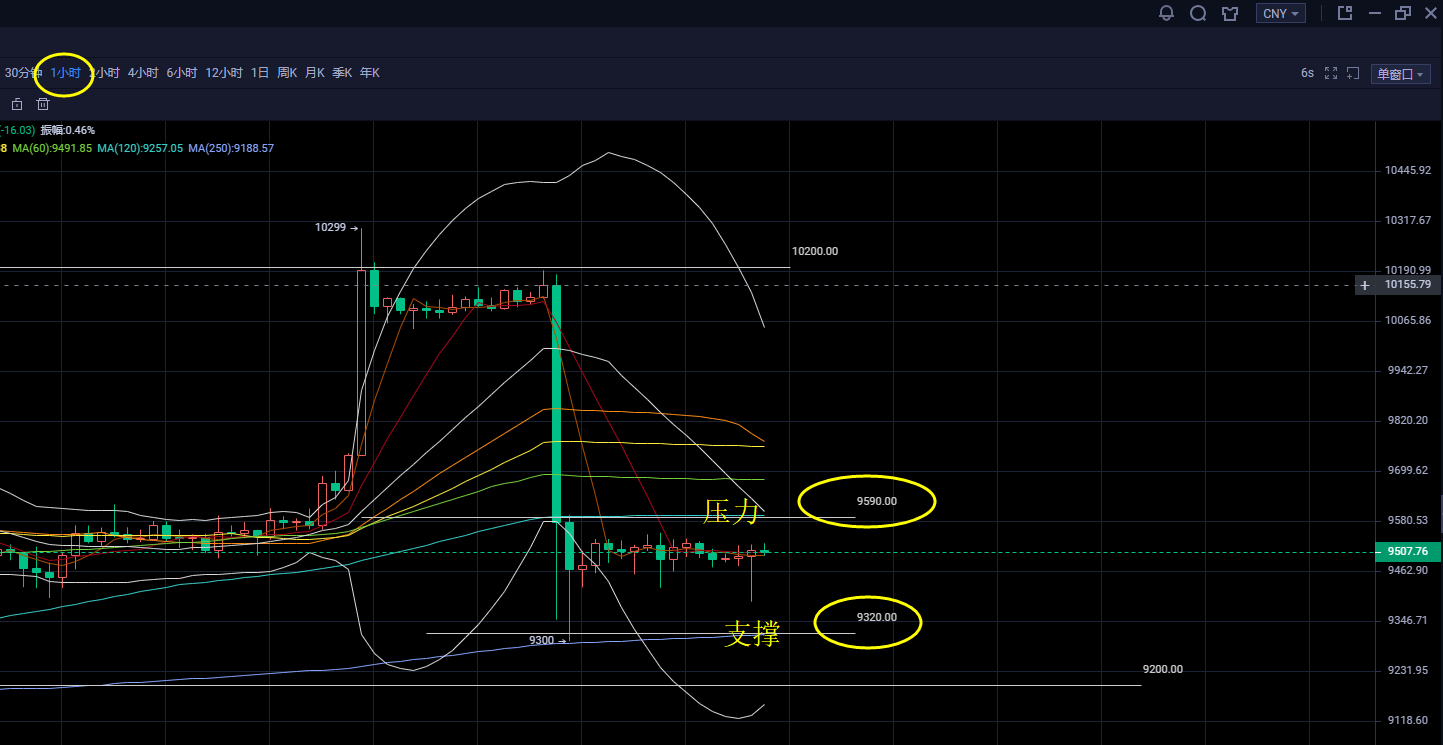
Task: Click the 10317.67 price axis label
Action: click(1409, 220)
